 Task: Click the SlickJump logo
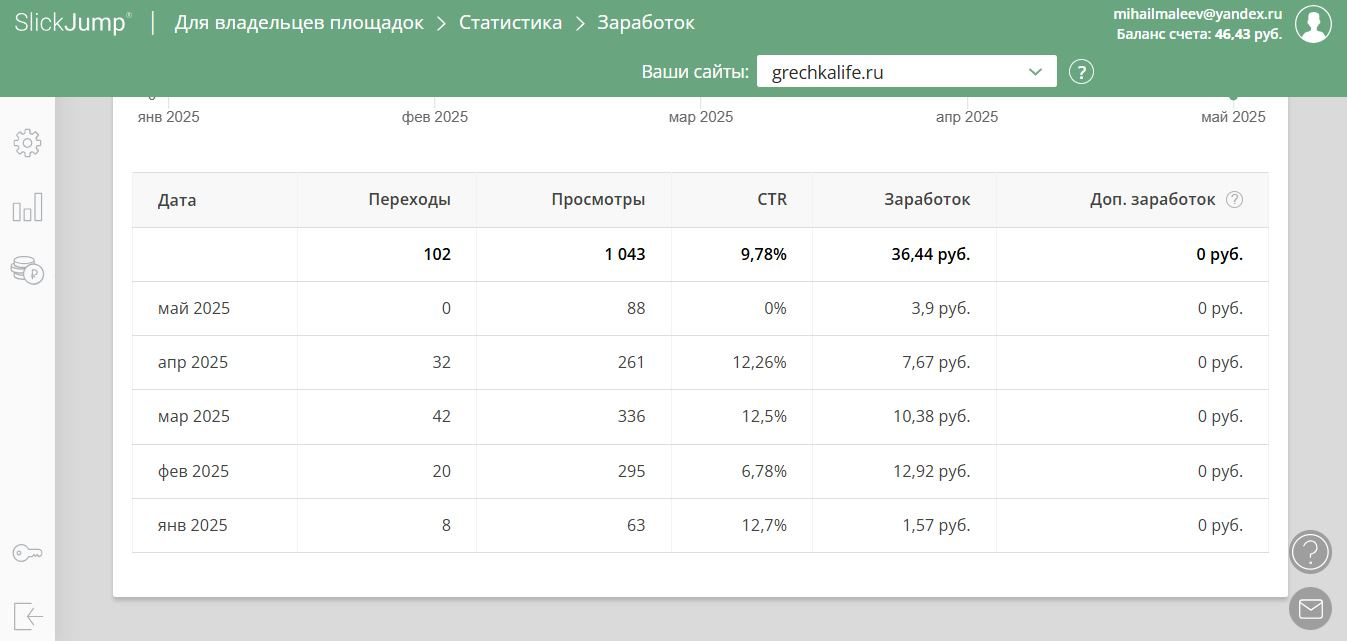tap(73, 23)
